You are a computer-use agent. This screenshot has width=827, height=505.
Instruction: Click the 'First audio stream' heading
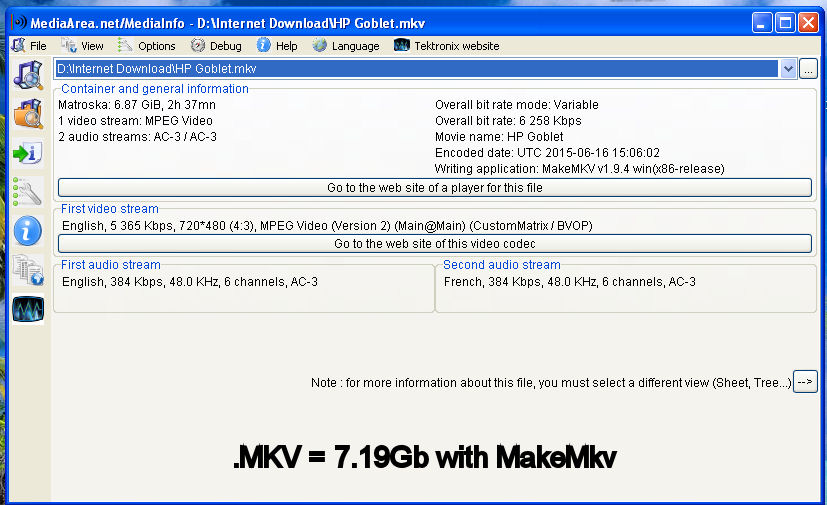click(111, 264)
